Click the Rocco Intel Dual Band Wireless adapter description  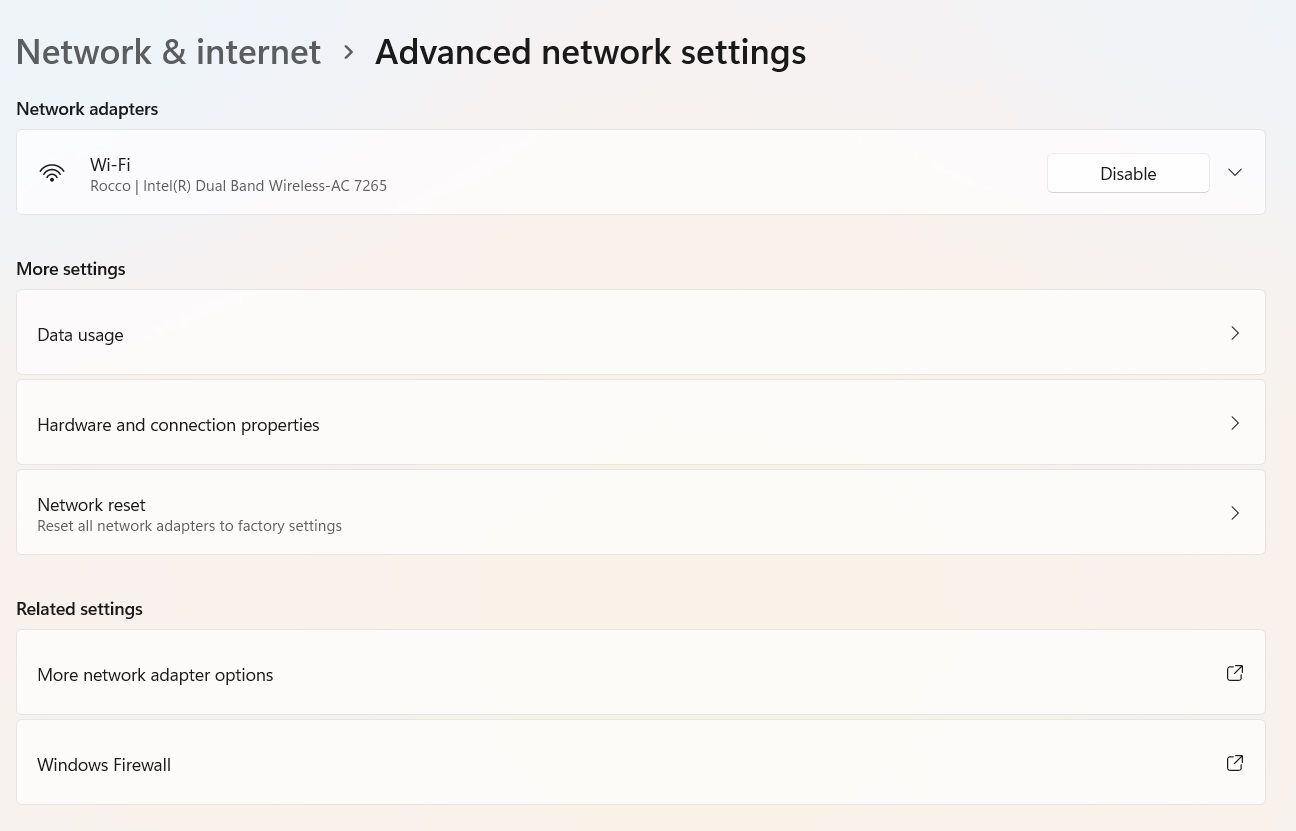pyautogui.click(x=238, y=185)
